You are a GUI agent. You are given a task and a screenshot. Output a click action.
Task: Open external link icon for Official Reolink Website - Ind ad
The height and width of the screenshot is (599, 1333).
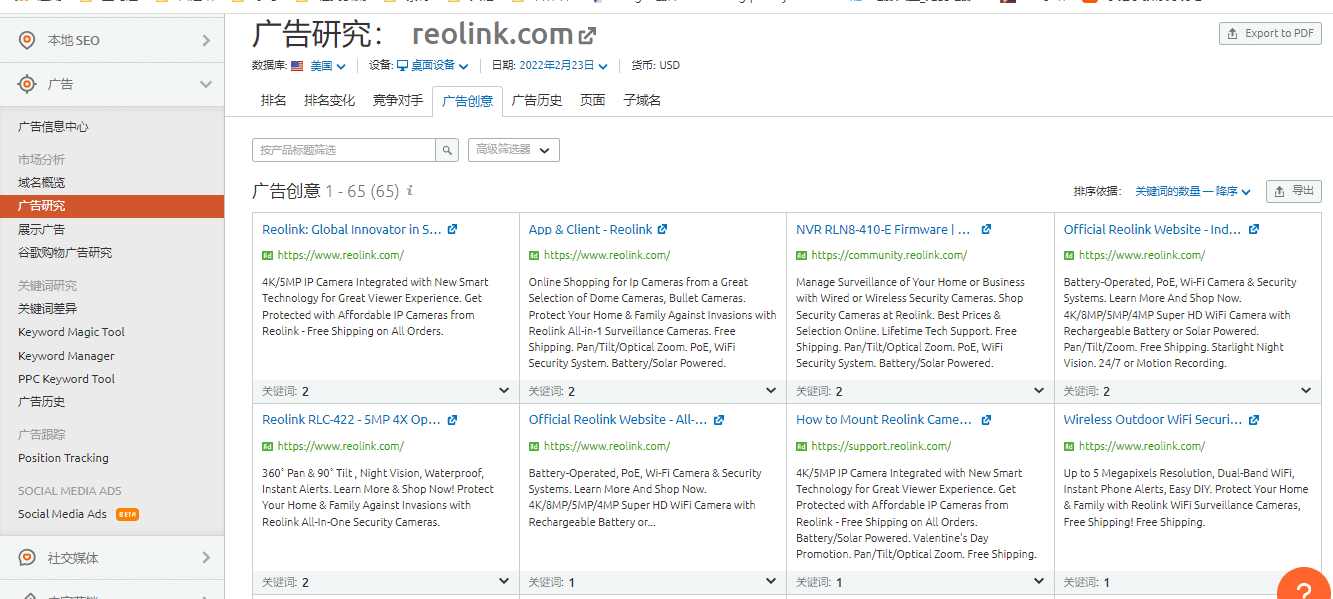[1254, 229]
